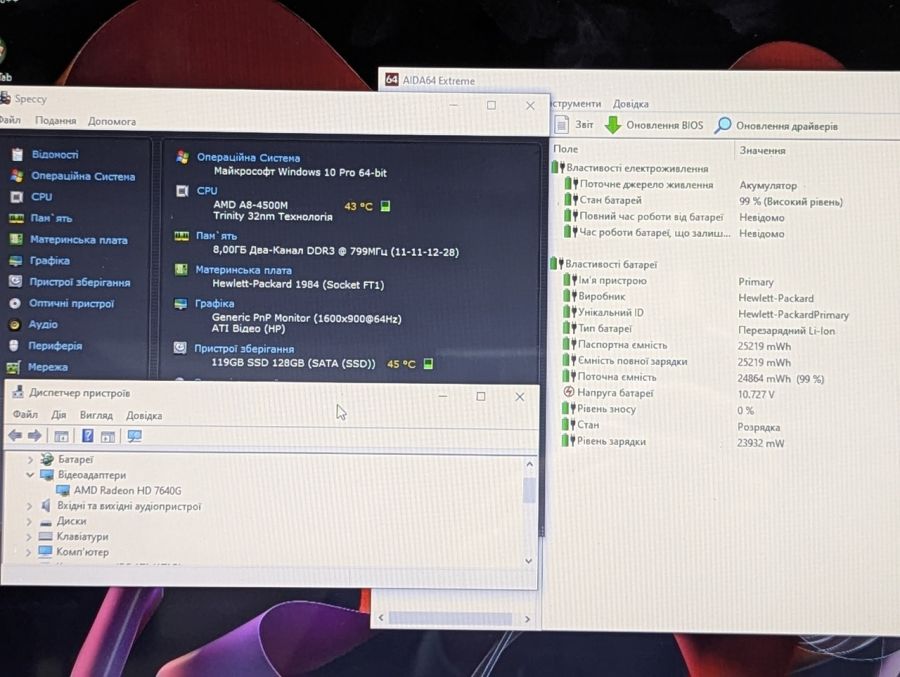
Task: Click Back arrow in Device Manager toolbar
Action: tap(15, 436)
